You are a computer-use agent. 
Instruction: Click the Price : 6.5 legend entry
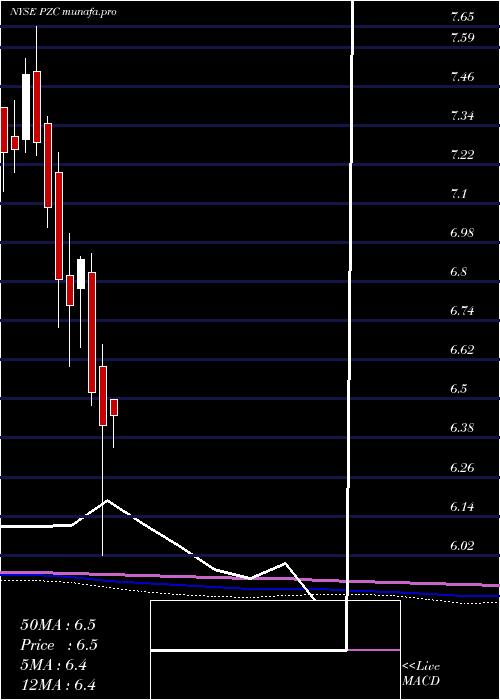pos(59,645)
